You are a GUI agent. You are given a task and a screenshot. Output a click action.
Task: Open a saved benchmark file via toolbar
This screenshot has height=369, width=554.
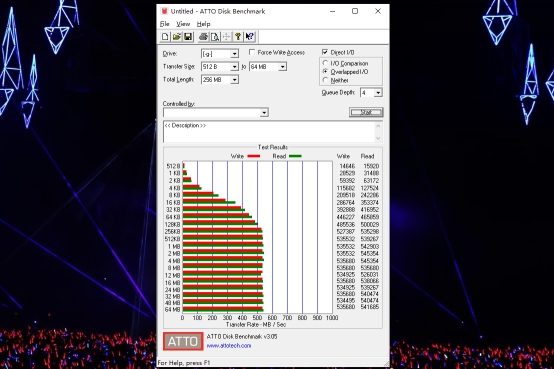[177, 36]
